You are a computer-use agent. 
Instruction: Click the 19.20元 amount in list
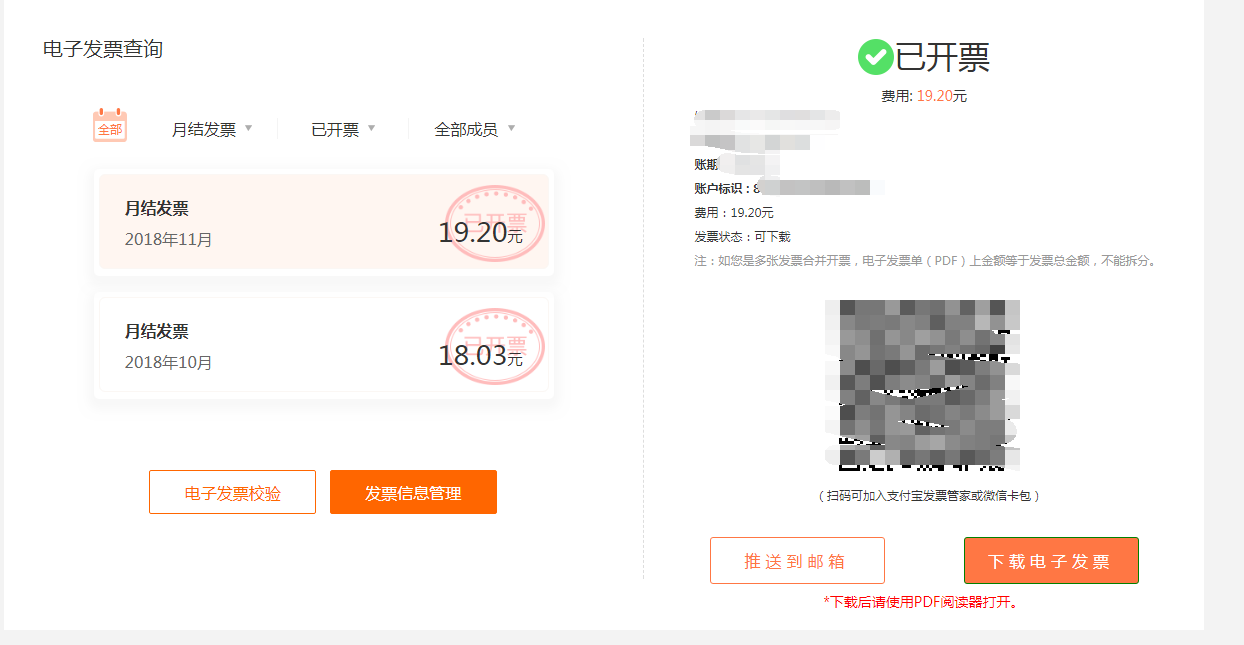click(480, 233)
